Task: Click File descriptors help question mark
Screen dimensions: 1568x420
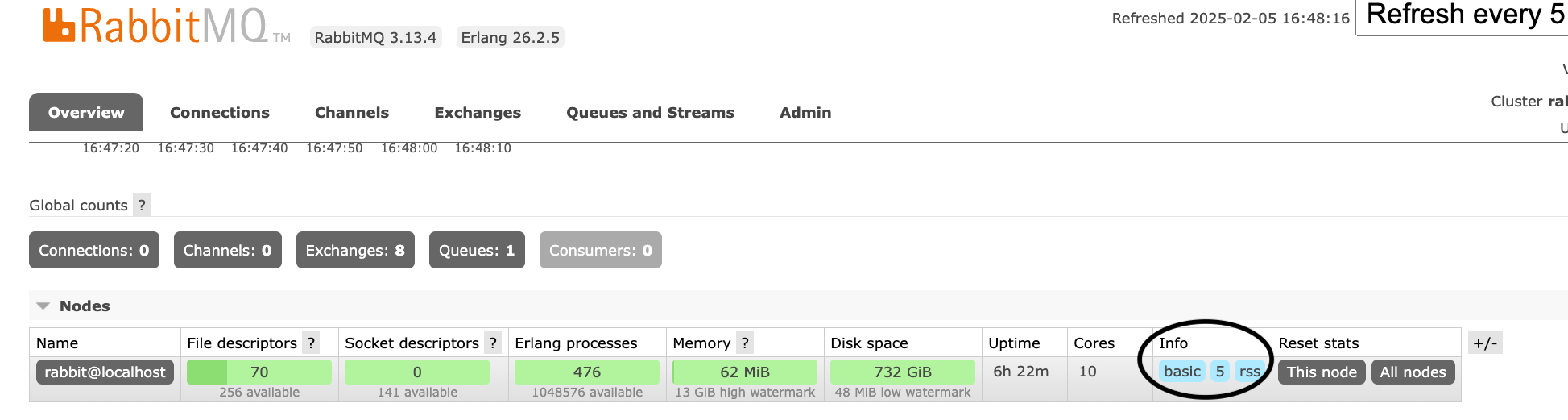Action: pyautogui.click(x=311, y=343)
